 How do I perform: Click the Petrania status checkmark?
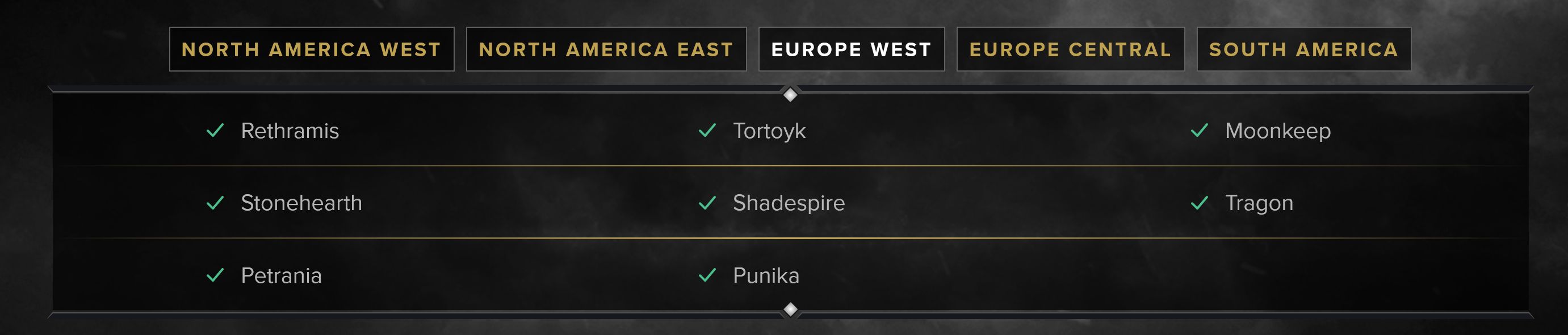tap(216, 275)
